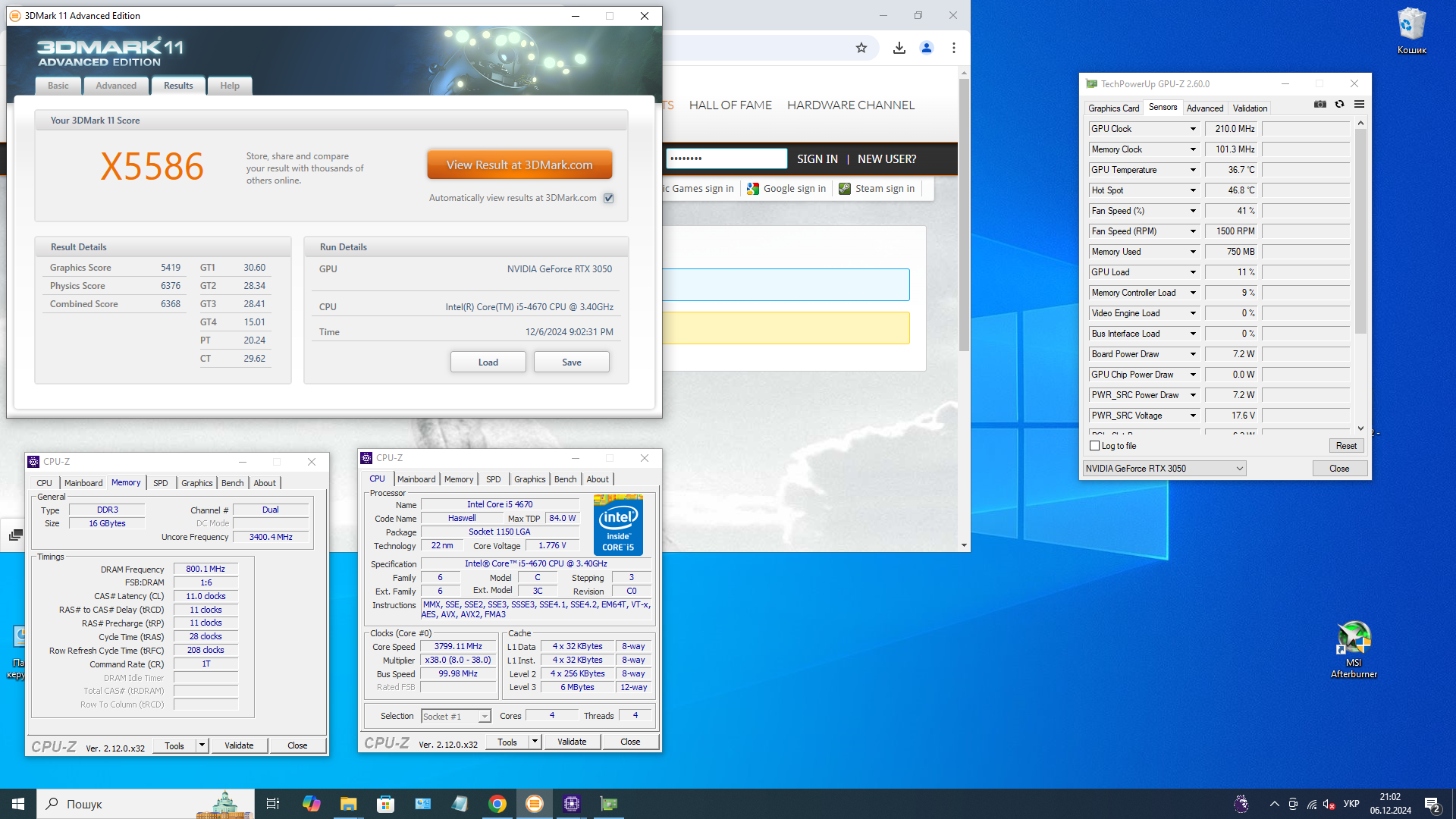1456x819 pixels.
Task: Click Load button in Run Details
Action: pos(488,362)
